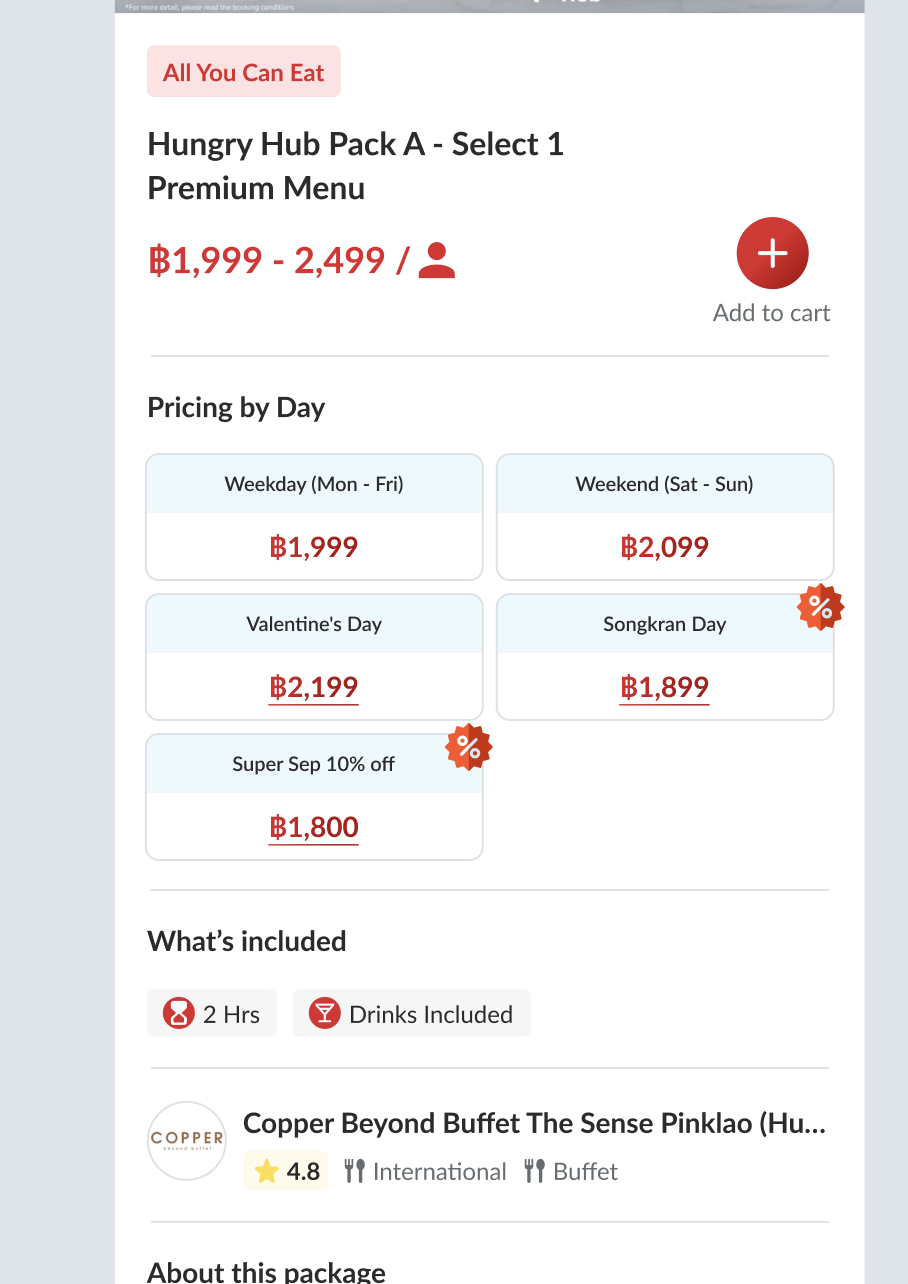Open the Copper restaurant logo thumbnail
Viewport: 908px width, 1284px height.
coord(187,1141)
